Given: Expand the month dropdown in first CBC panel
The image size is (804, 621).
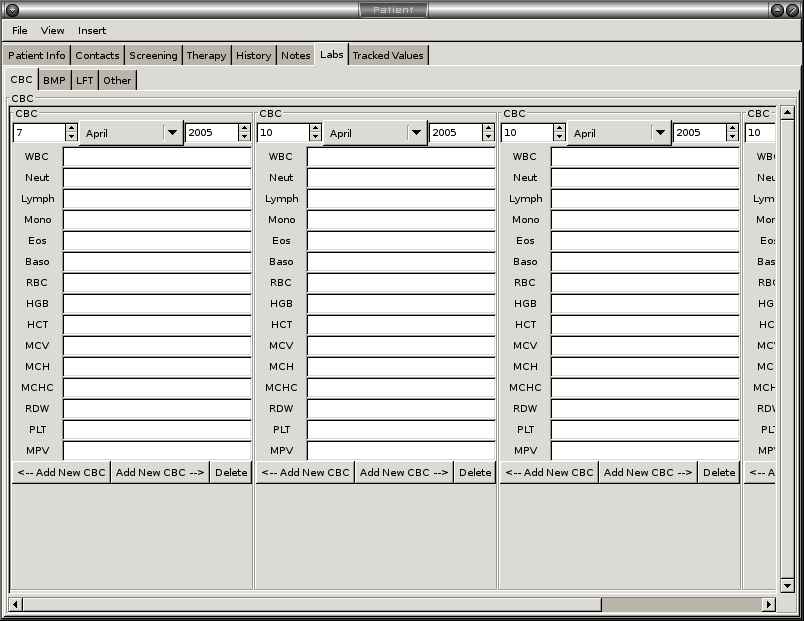Looking at the screenshot, I should (x=171, y=133).
